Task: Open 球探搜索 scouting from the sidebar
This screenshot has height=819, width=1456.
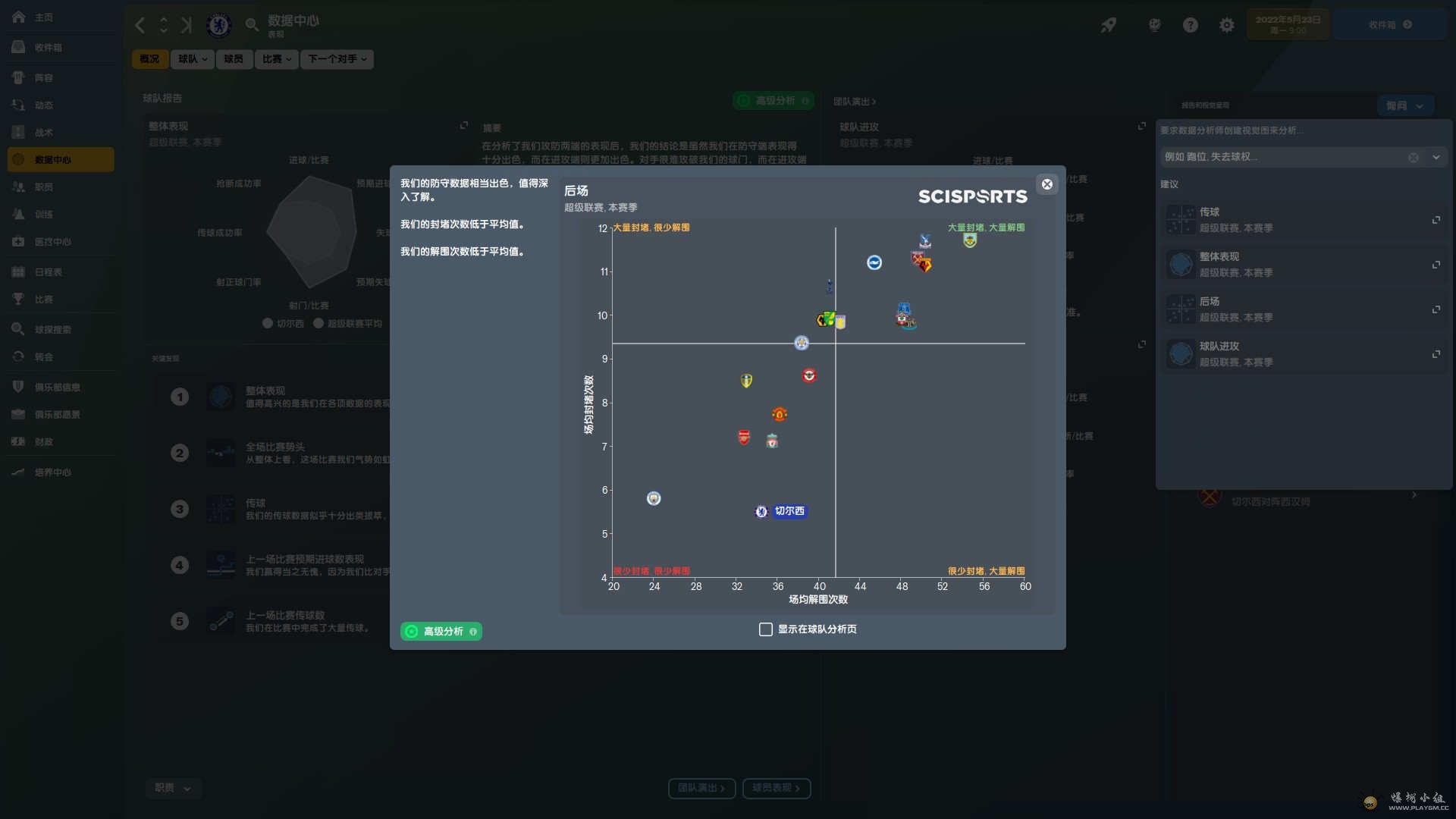Action: click(61, 329)
